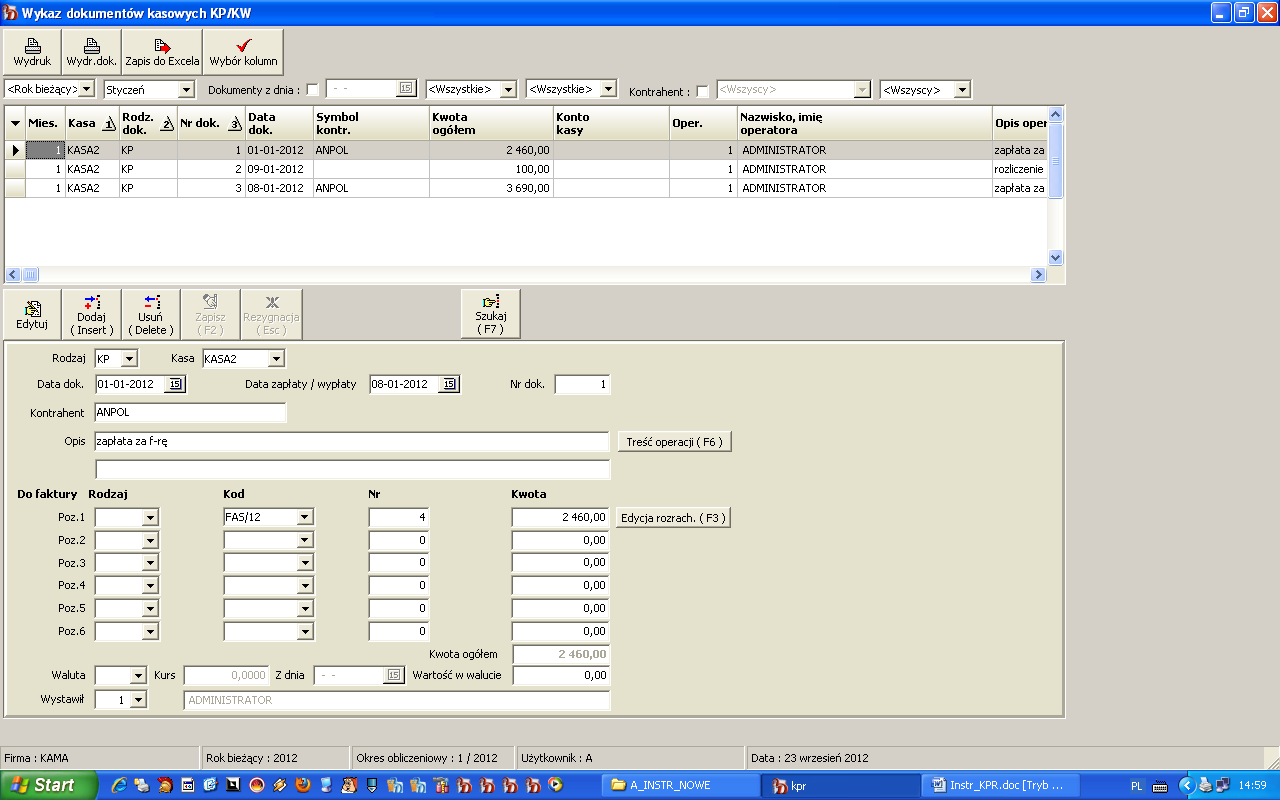1280x800 pixels.
Task: Click the PL language indicator in tray
Action: (x=1137, y=786)
